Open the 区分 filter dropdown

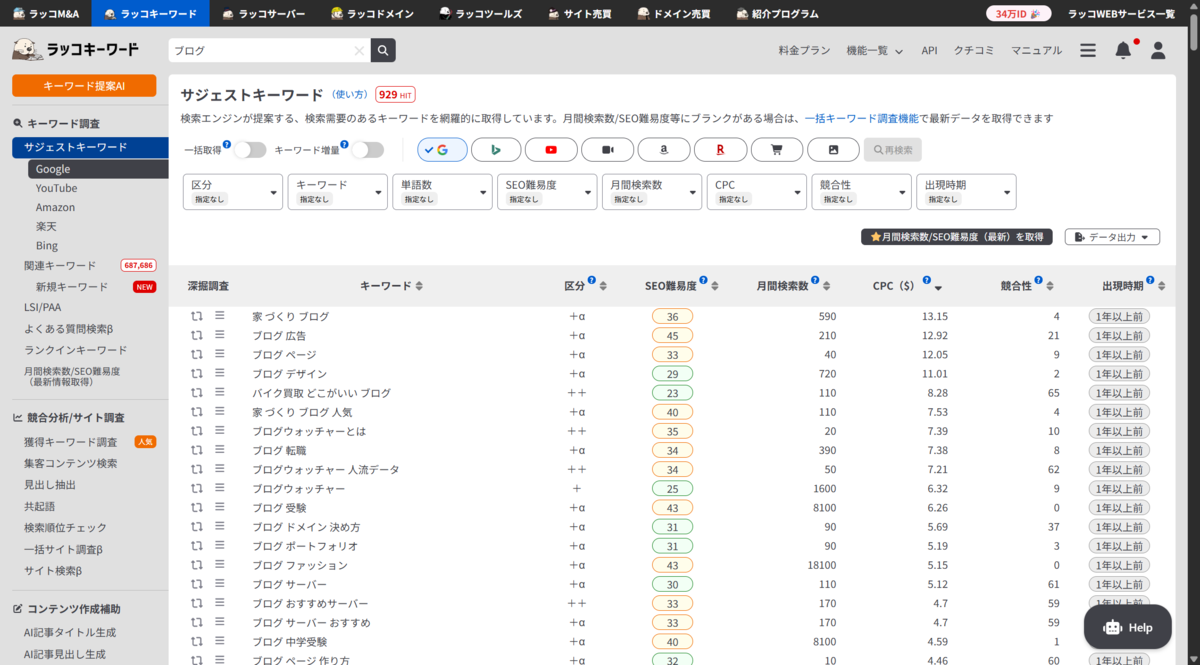click(233, 192)
